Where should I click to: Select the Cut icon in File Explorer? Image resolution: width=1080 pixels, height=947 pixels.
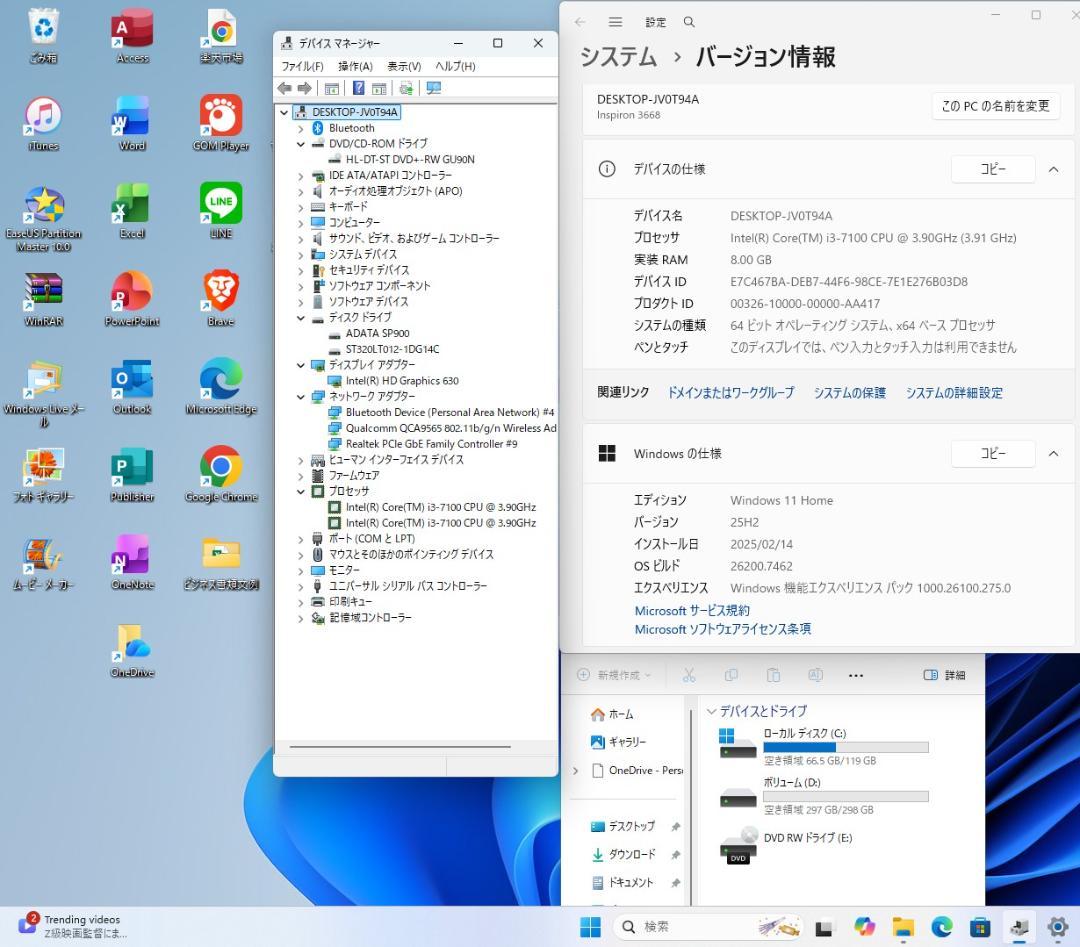click(689, 675)
